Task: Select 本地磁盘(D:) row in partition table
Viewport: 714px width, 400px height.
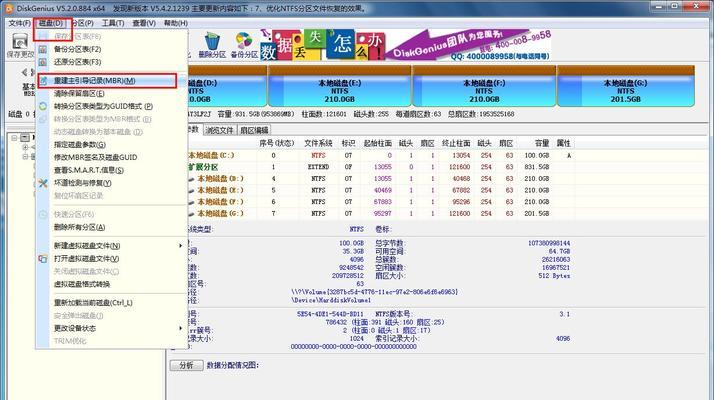Action: click(380, 179)
